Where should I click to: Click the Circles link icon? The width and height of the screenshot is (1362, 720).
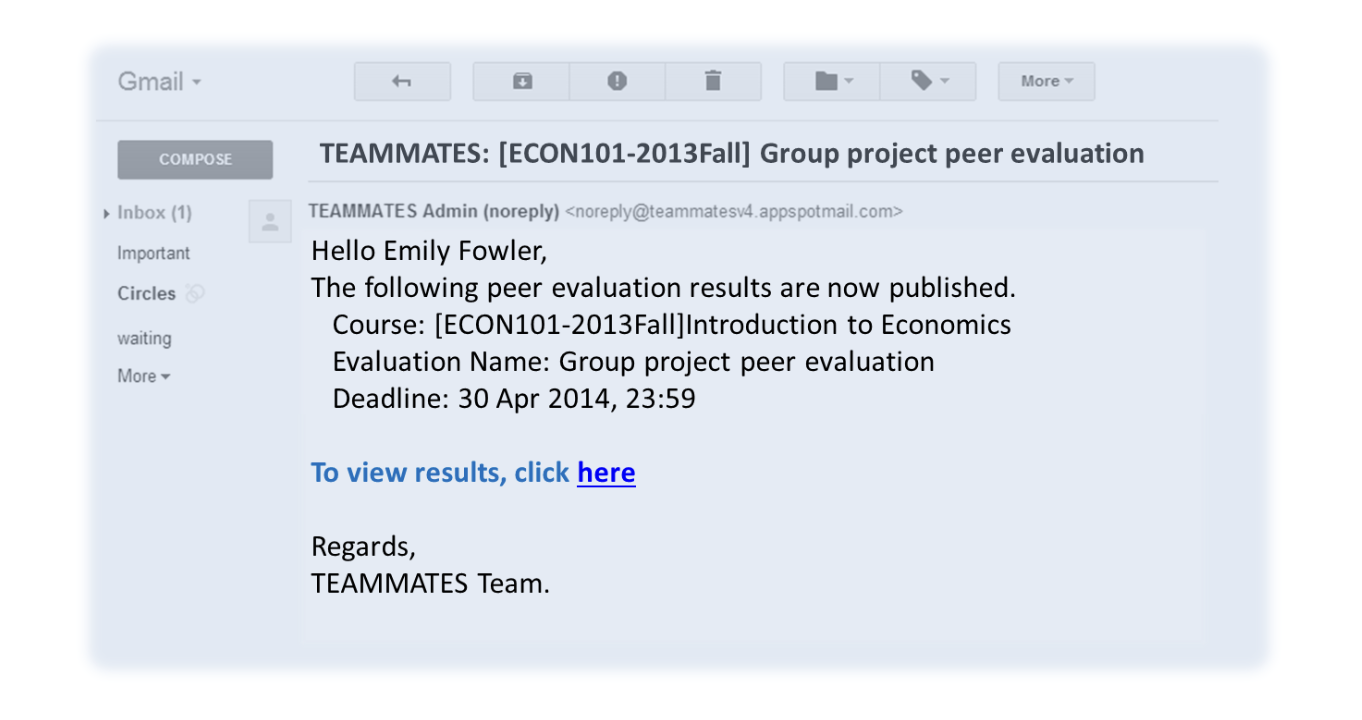pos(195,293)
